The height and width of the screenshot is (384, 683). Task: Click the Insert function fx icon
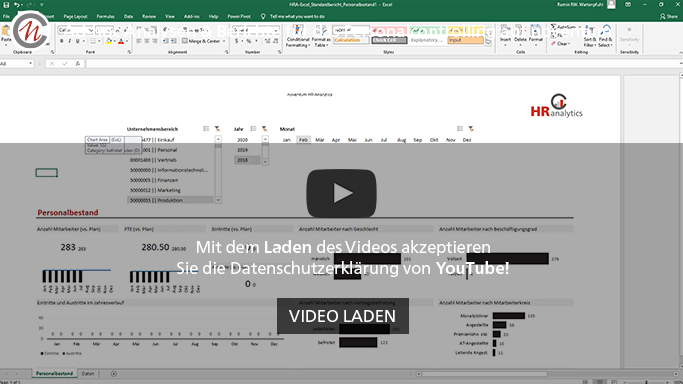[78, 64]
